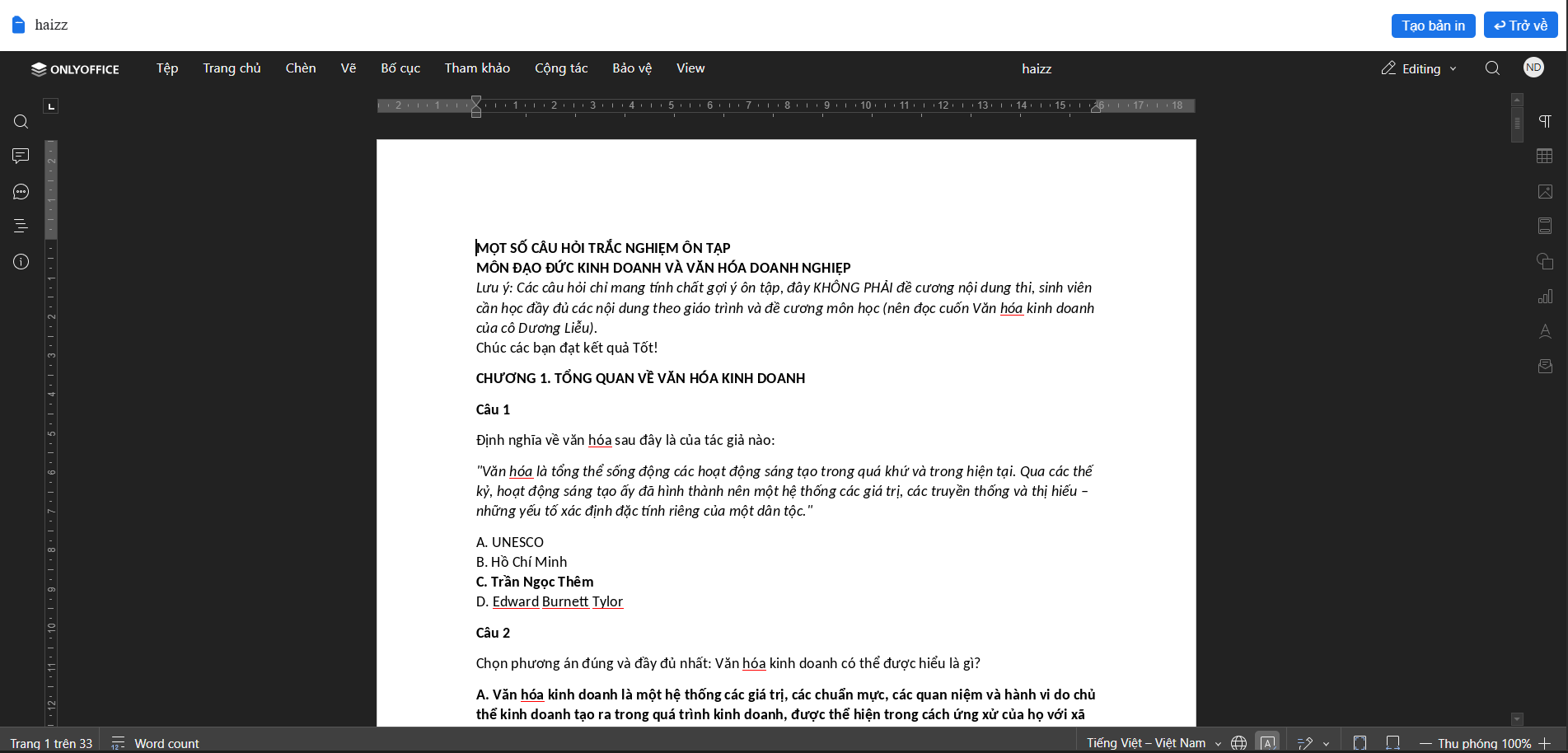Open the Chat panel icon
Viewport: 1568px width, 753px height.
tap(21, 192)
